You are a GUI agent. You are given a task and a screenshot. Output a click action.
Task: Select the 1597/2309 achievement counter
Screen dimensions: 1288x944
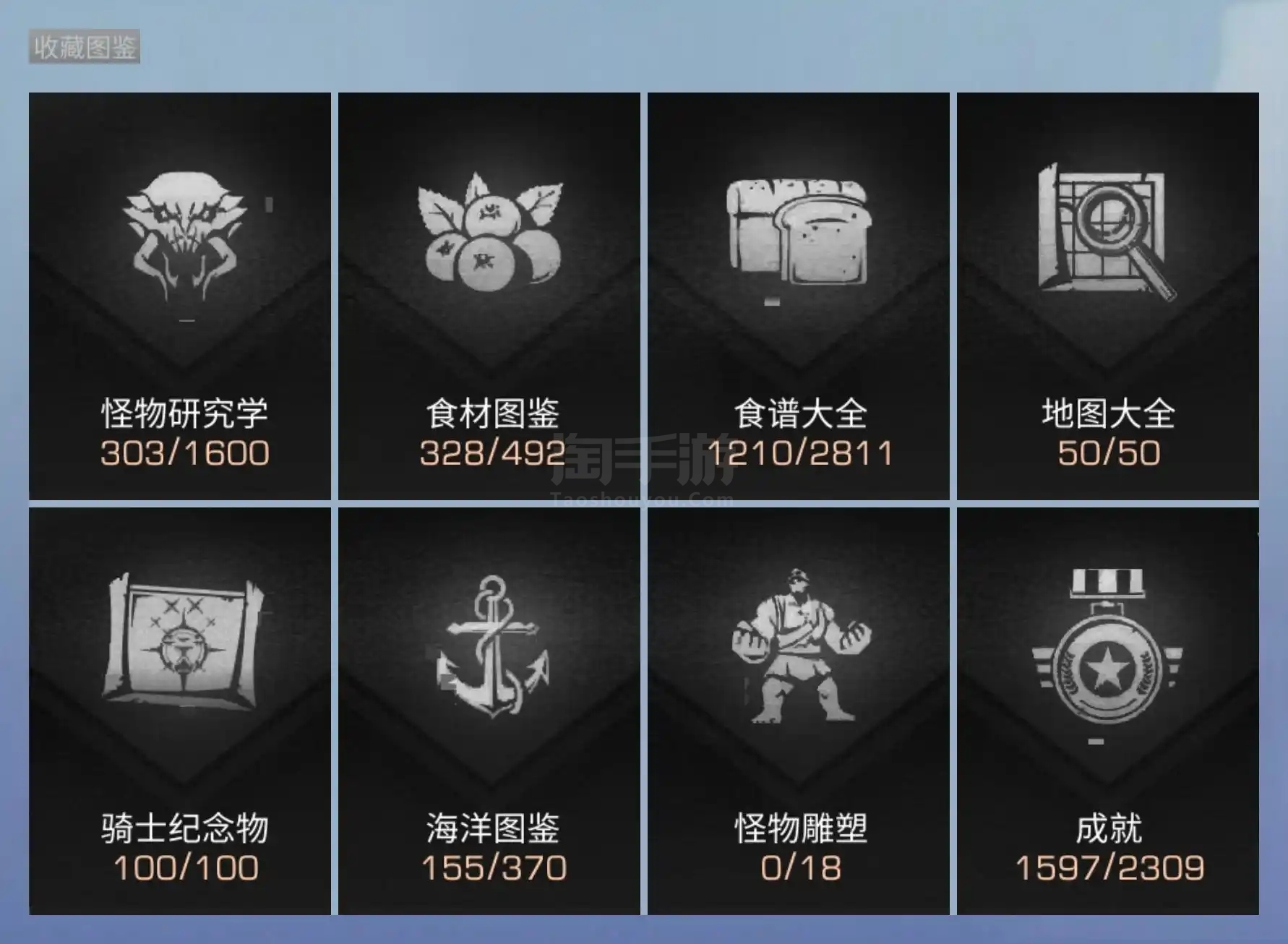click(1109, 868)
